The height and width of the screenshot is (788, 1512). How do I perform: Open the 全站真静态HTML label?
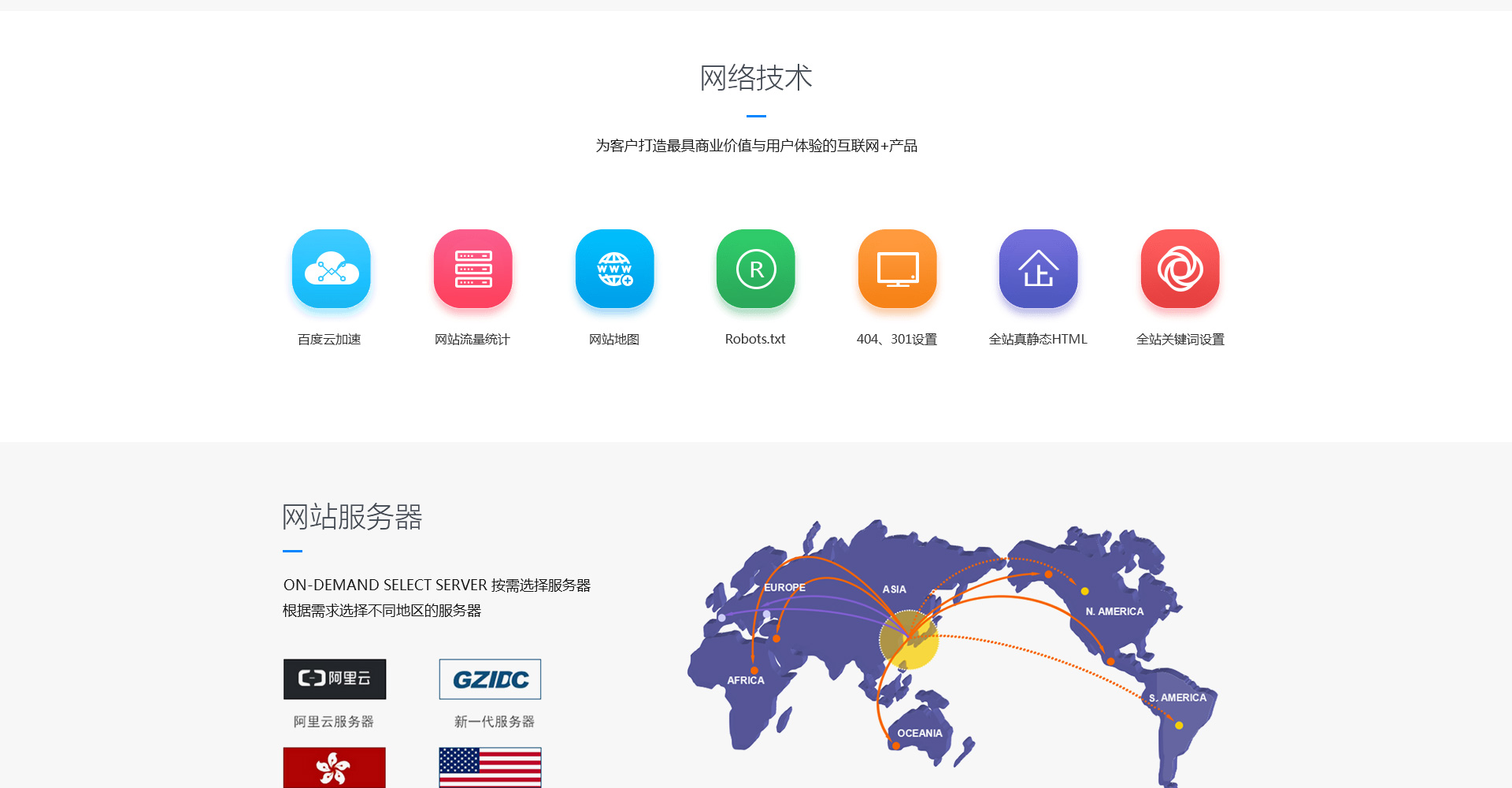1038,340
